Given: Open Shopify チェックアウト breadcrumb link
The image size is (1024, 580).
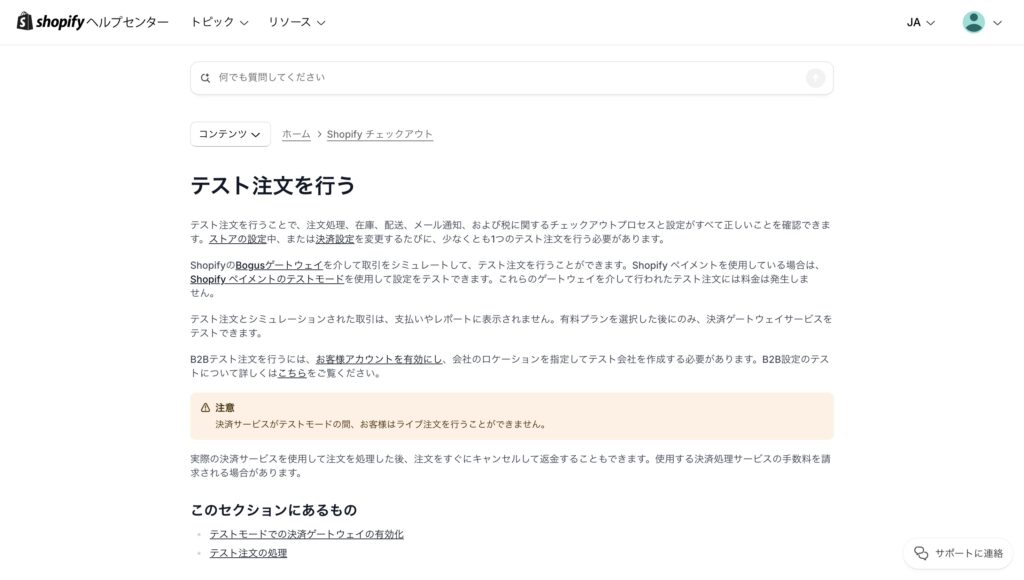Looking at the screenshot, I should pyautogui.click(x=379, y=134).
